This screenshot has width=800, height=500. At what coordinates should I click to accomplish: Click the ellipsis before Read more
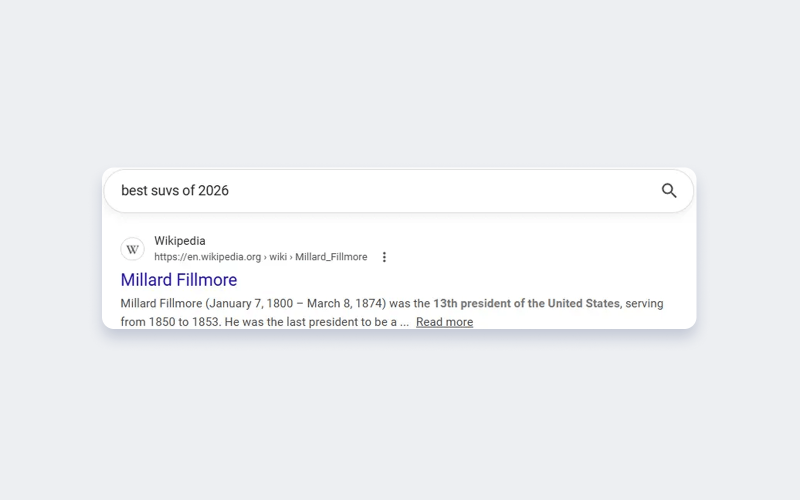point(405,323)
